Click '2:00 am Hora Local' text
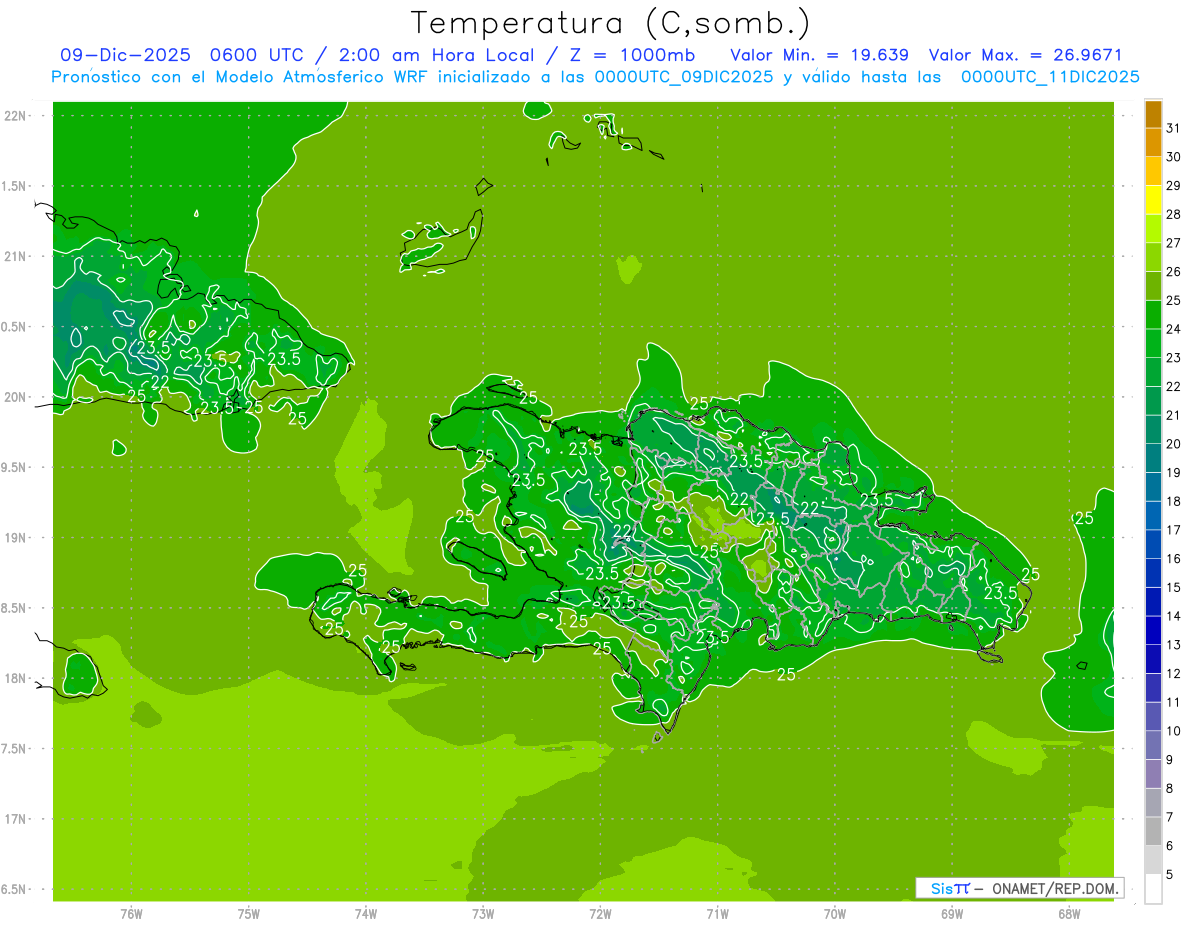The height and width of the screenshot is (927, 1200). [x=435, y=55]
